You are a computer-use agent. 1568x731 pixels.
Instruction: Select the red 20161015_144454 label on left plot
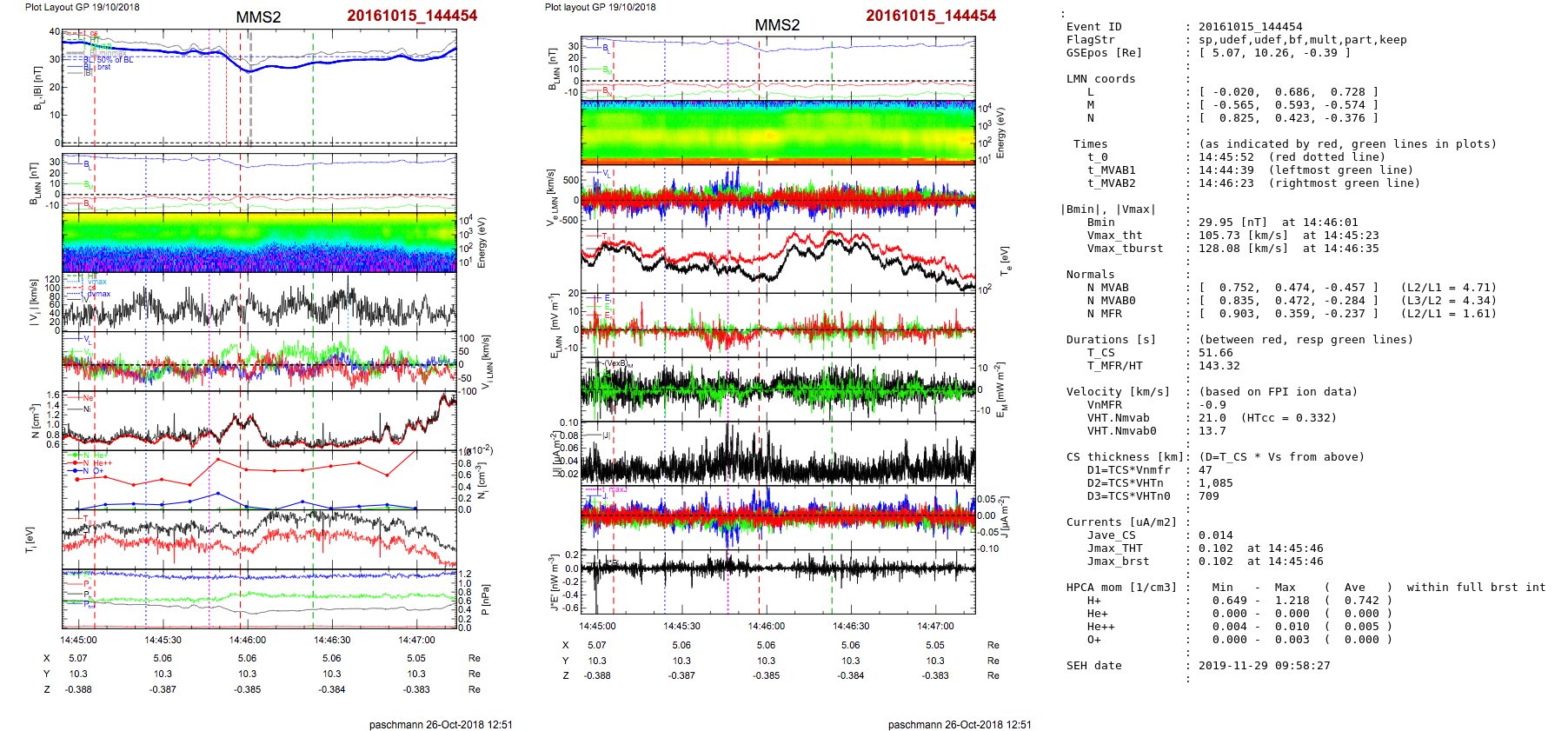[412, 16]
